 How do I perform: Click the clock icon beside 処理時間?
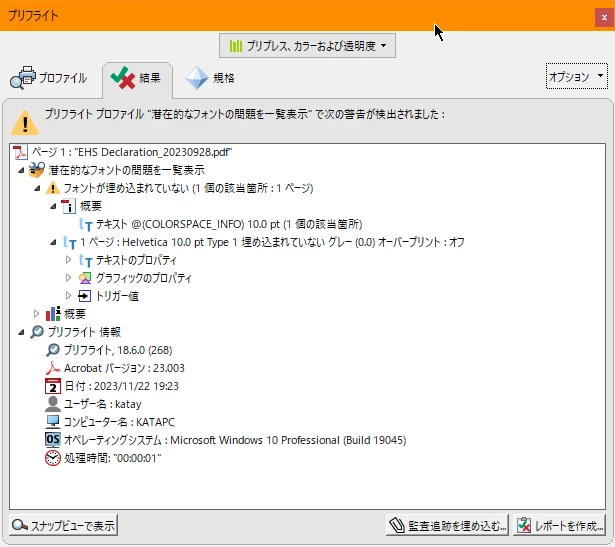click(53, 458)
